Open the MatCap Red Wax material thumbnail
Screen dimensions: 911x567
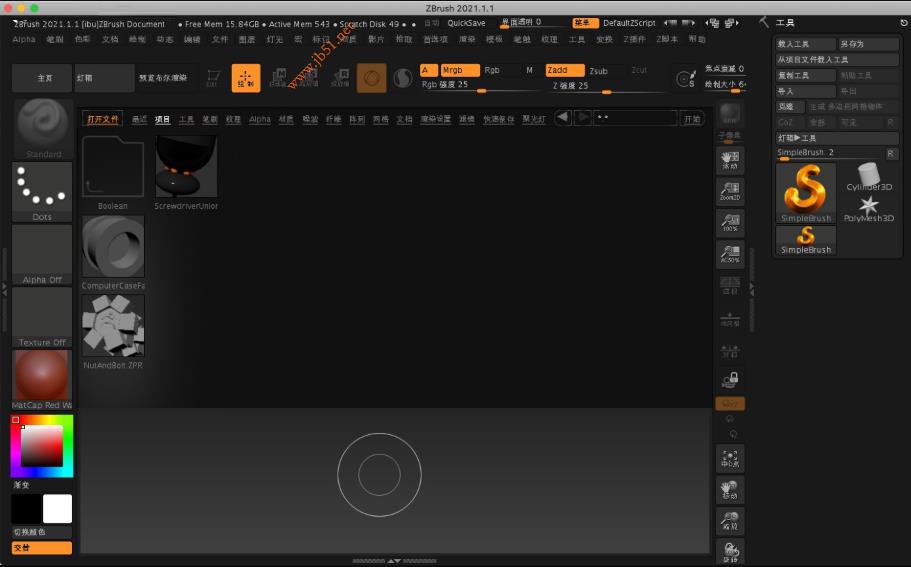pos(42,379)
